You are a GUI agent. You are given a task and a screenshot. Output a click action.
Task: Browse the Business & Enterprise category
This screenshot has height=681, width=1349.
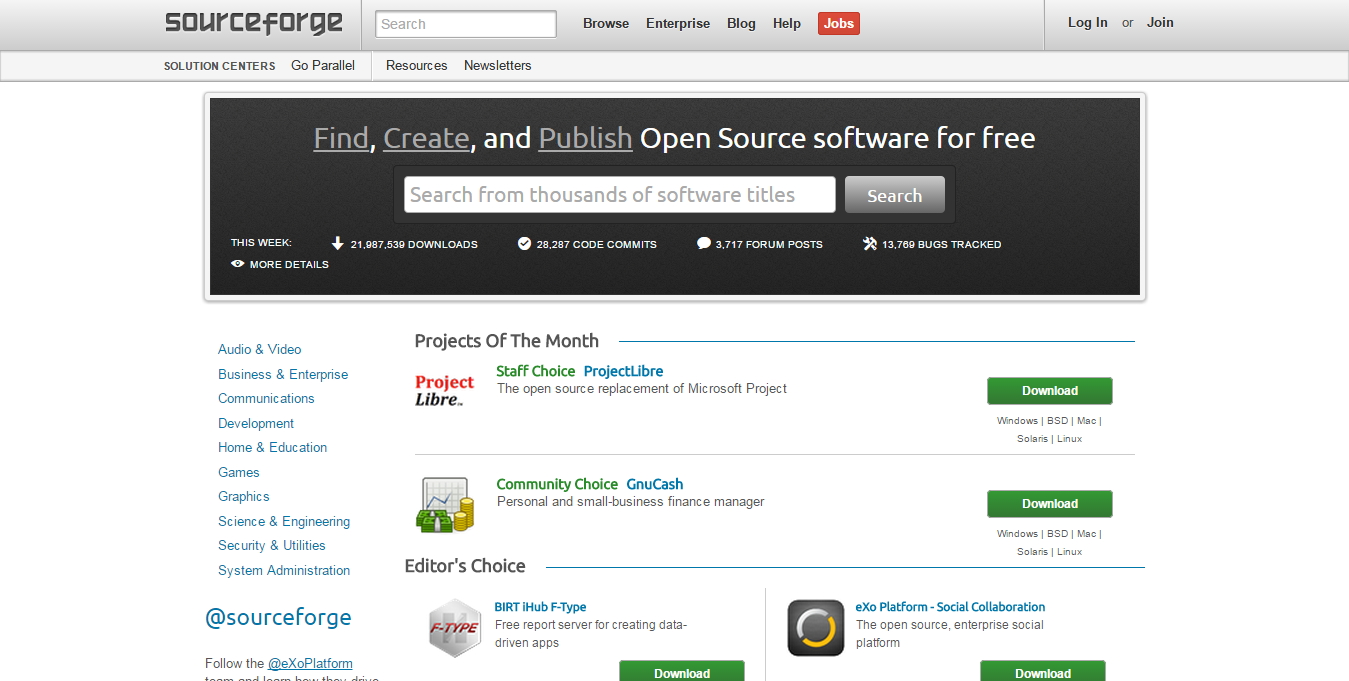pos(283,375)
